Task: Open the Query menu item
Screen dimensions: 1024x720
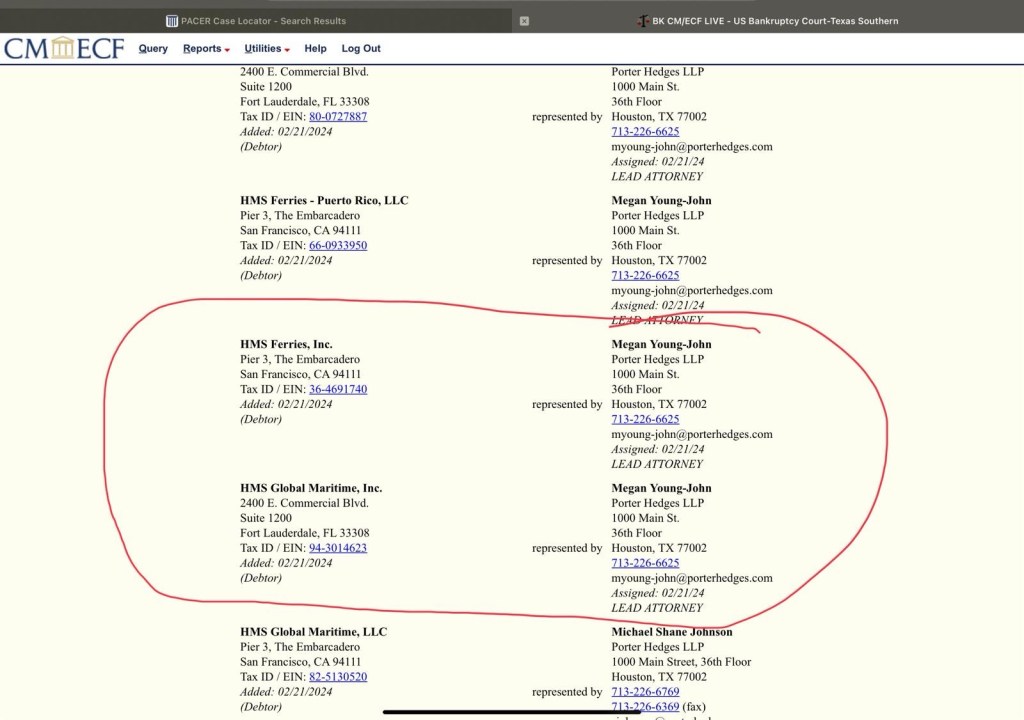Action: coord(153,48)
